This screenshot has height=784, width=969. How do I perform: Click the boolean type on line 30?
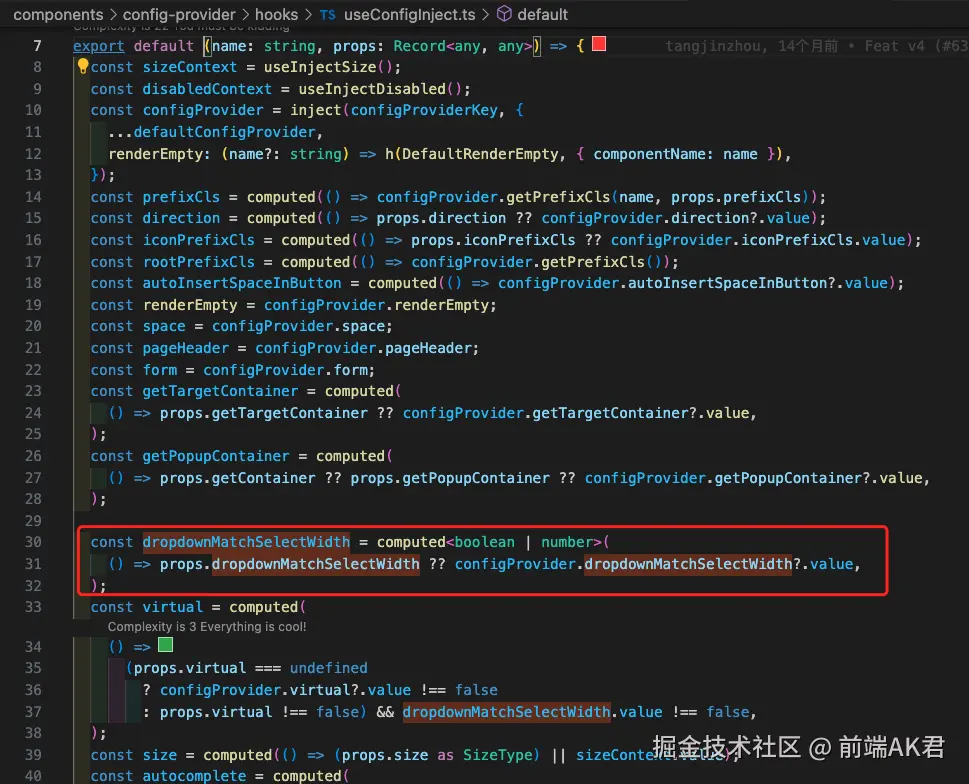pos(484,542)
